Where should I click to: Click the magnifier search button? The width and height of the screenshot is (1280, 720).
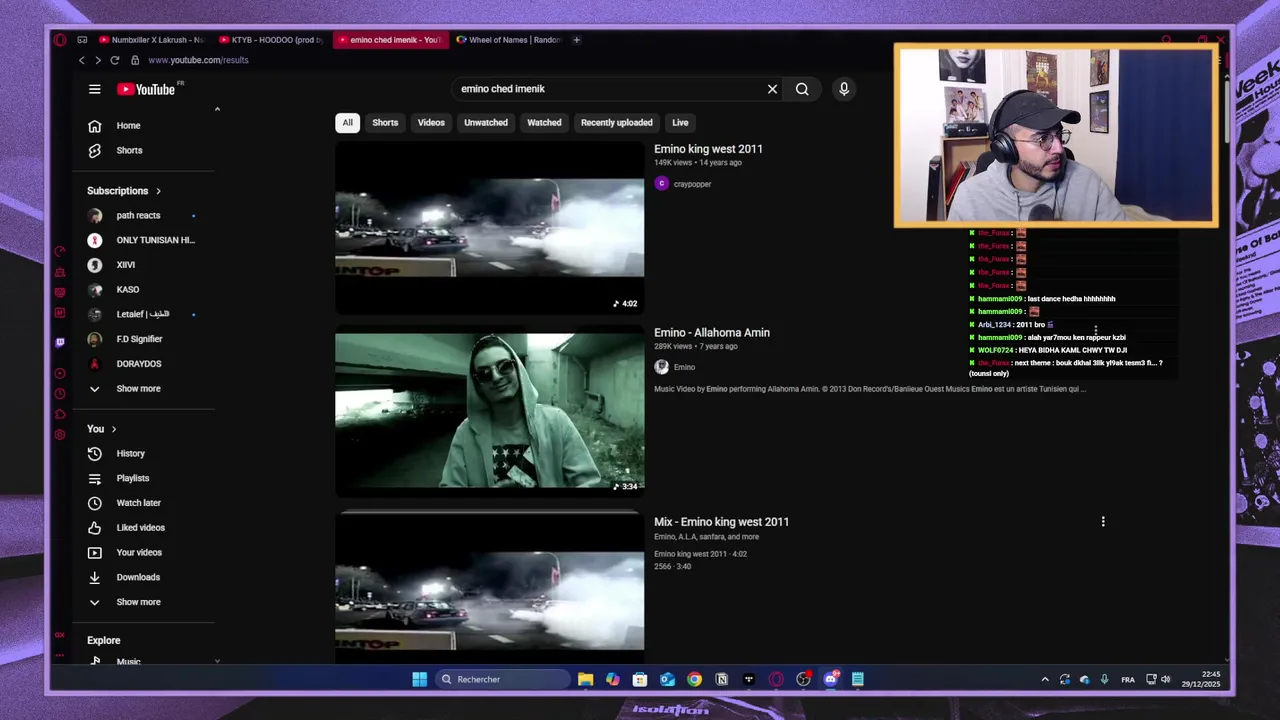(802, 89)
